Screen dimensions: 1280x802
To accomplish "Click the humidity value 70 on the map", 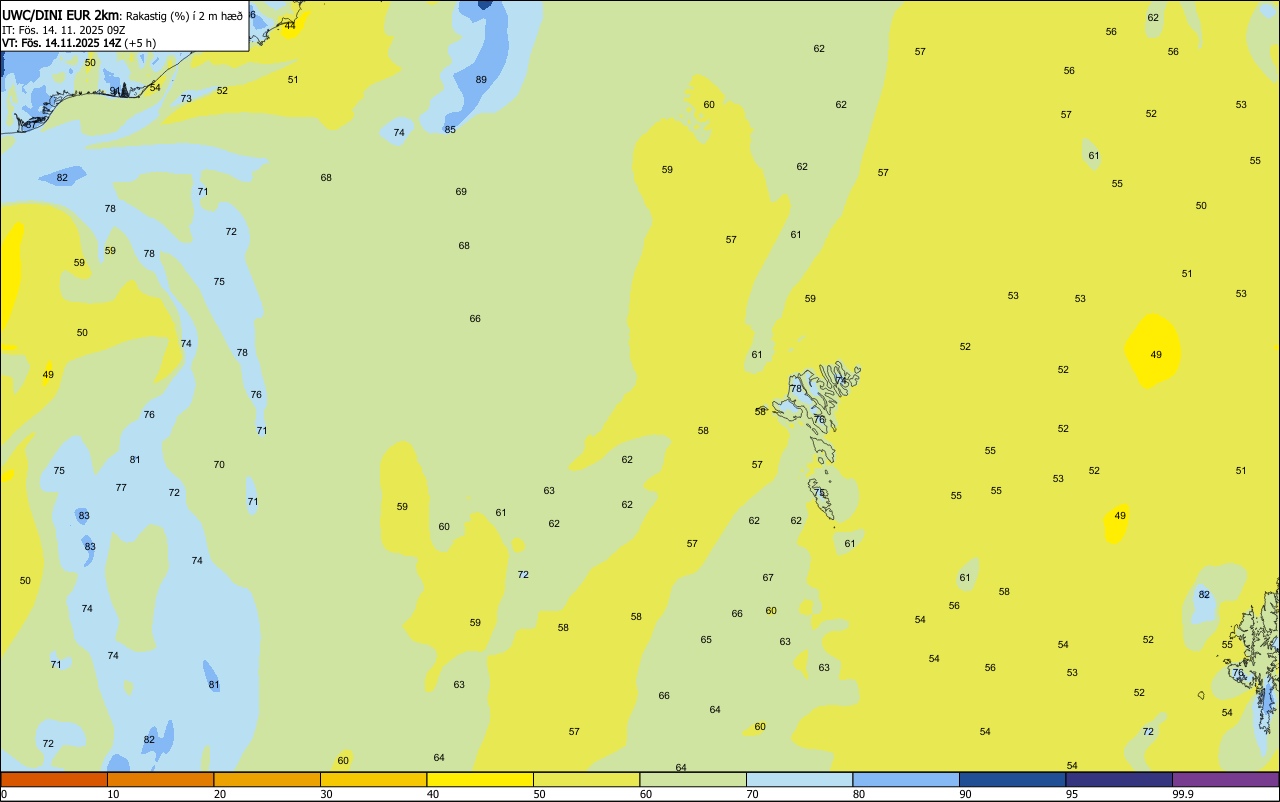I will point(219,465).
